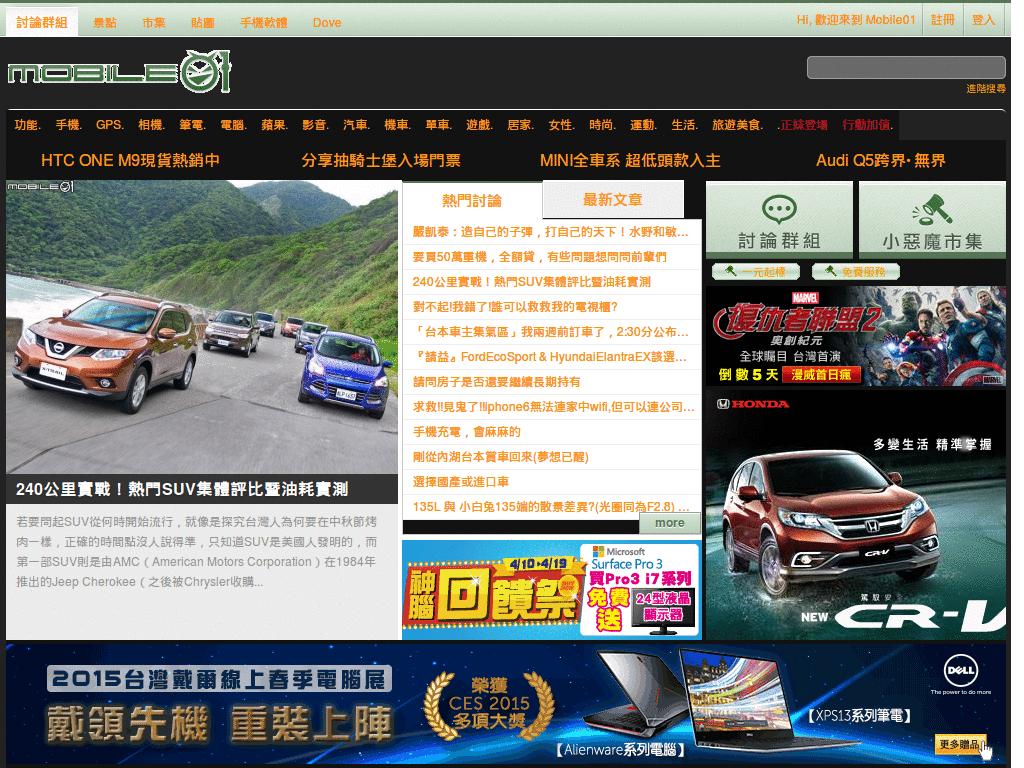Open 嚴凱泰：造自己的子彈 discussion
This screenshot has height=768, width=1024.
(551, 232)
